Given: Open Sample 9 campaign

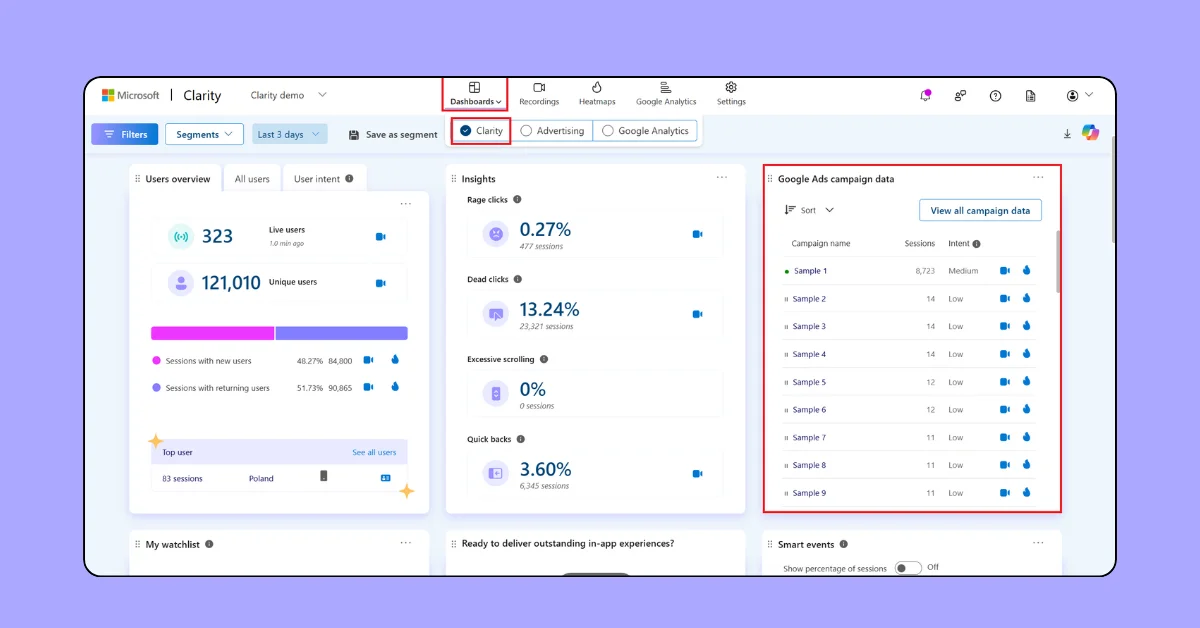Looking at the screenshot, I should coord(809,493).
